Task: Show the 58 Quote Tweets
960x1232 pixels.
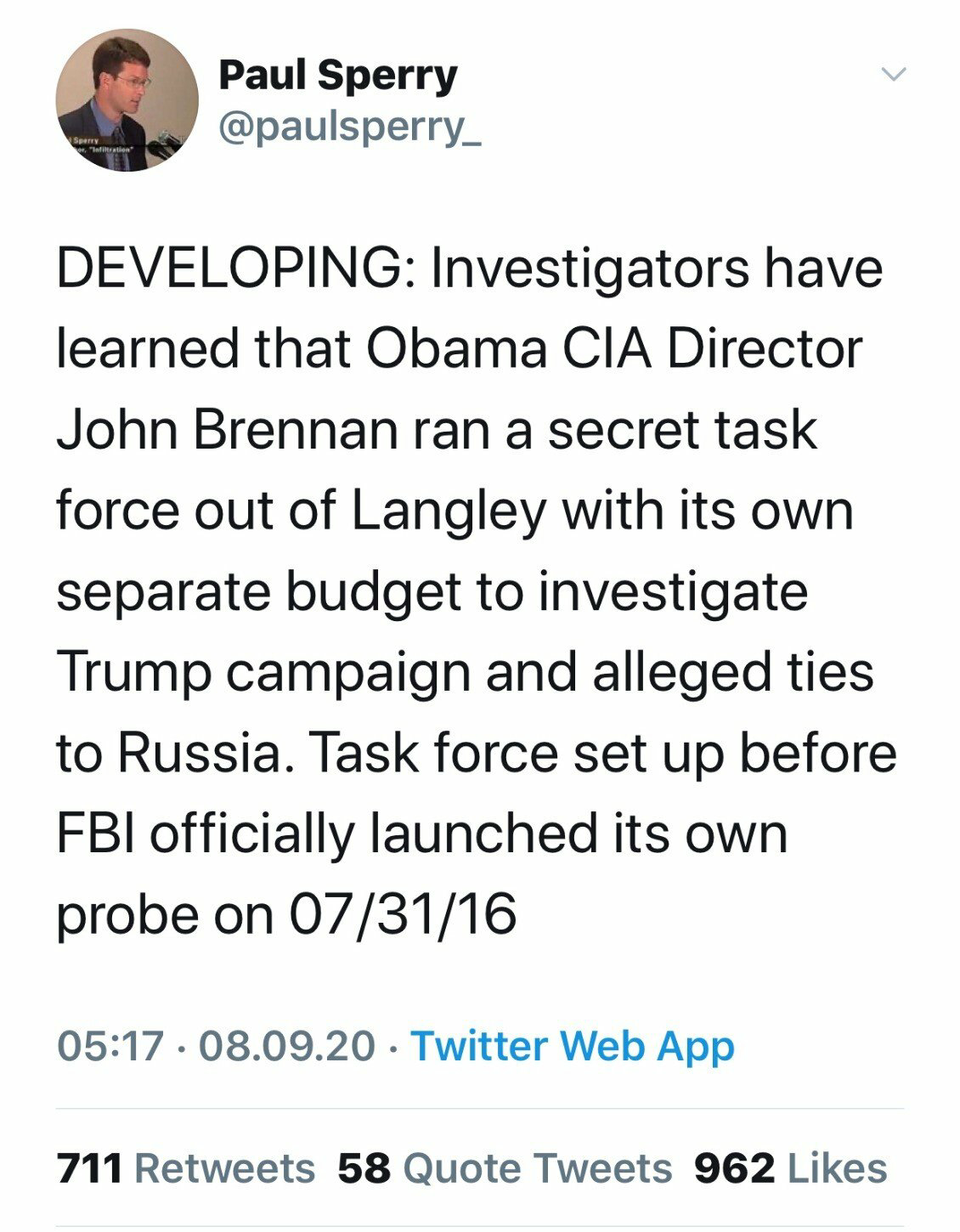Action: point(505,1168)
